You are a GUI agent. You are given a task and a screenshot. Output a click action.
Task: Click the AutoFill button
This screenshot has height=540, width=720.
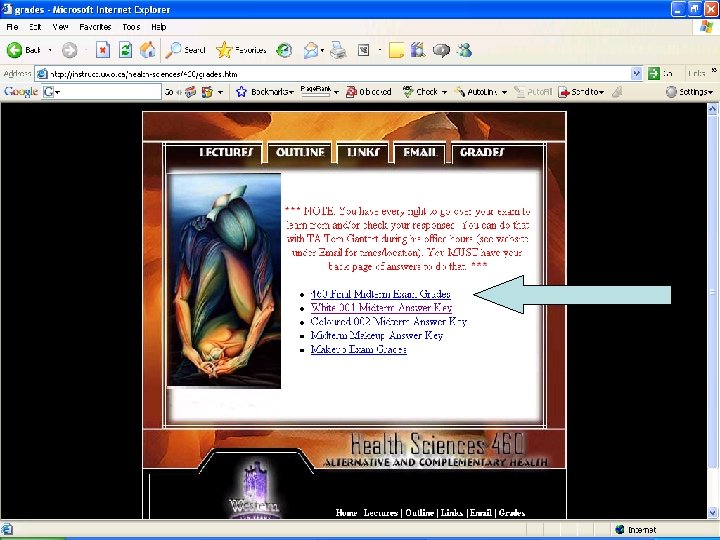pos(533,92)
